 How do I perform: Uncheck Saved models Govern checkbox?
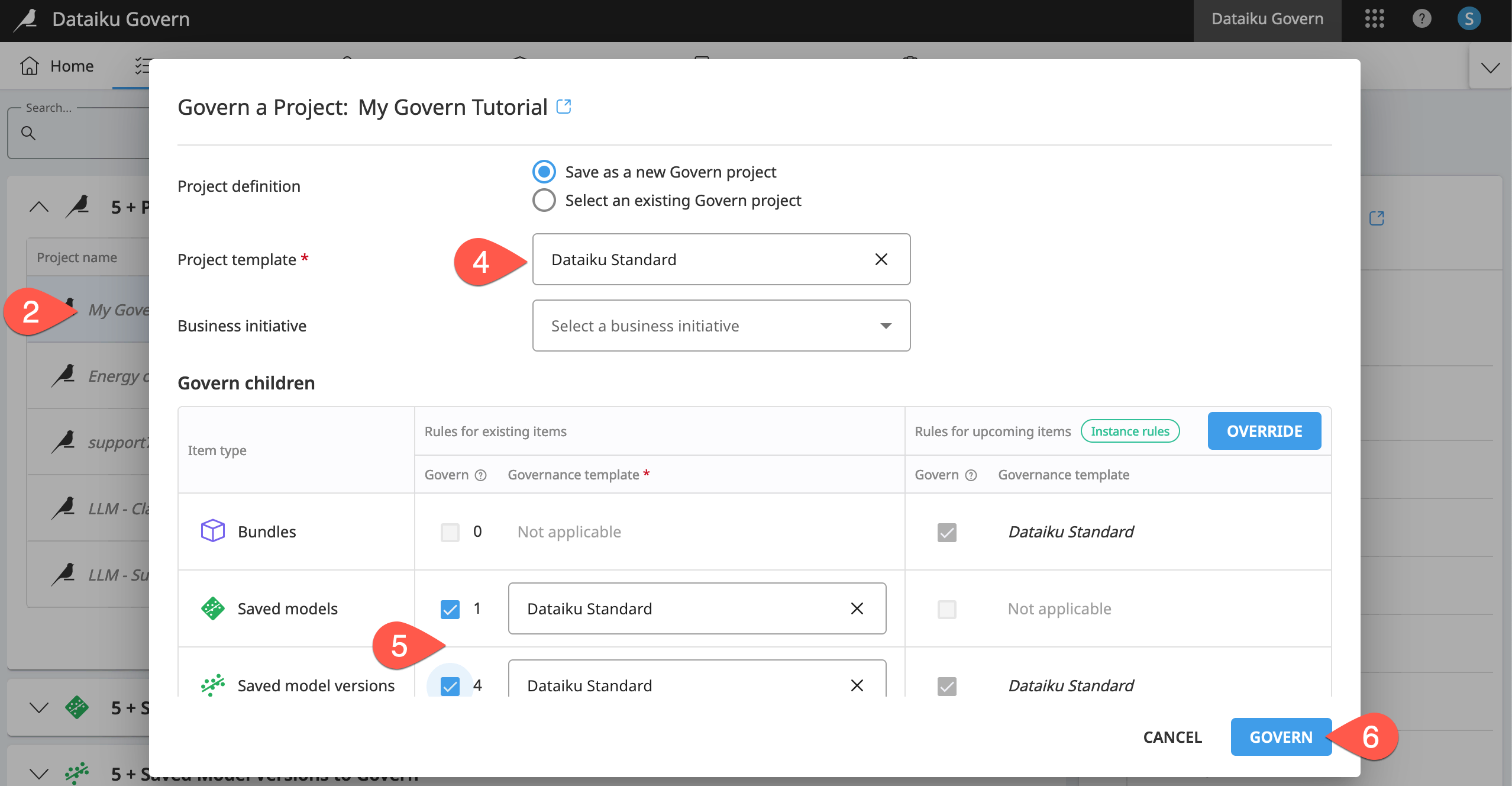coord(450,609)
